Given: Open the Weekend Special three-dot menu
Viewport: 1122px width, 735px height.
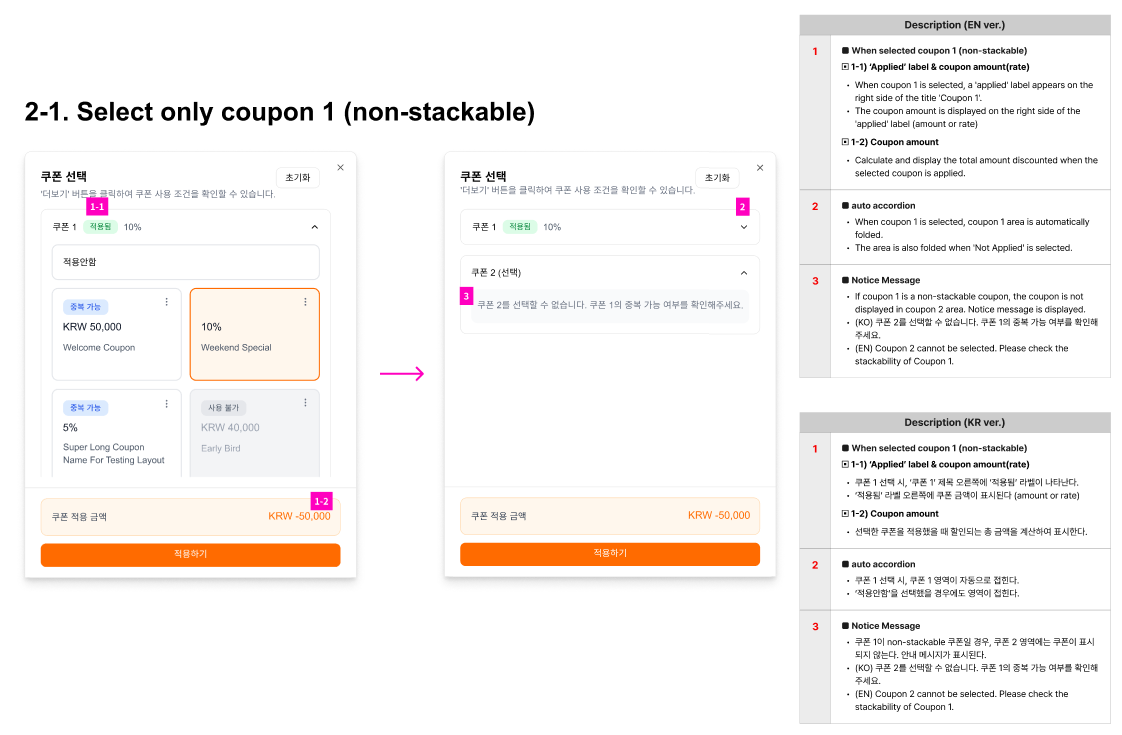Looking at the screenshot, I should [x=305, y=302].
